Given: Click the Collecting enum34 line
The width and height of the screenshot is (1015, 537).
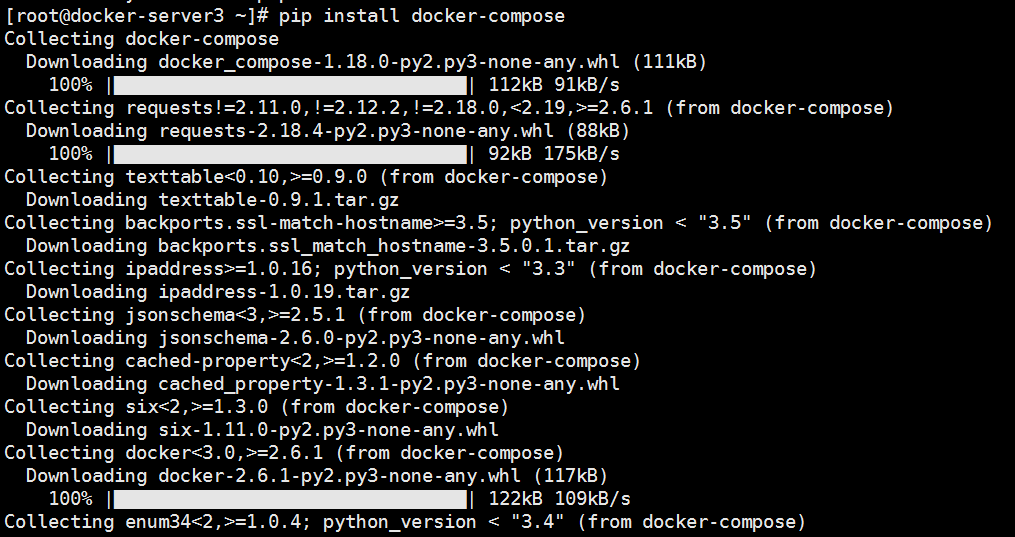Looking at the screenshot, I should (405, 521).
